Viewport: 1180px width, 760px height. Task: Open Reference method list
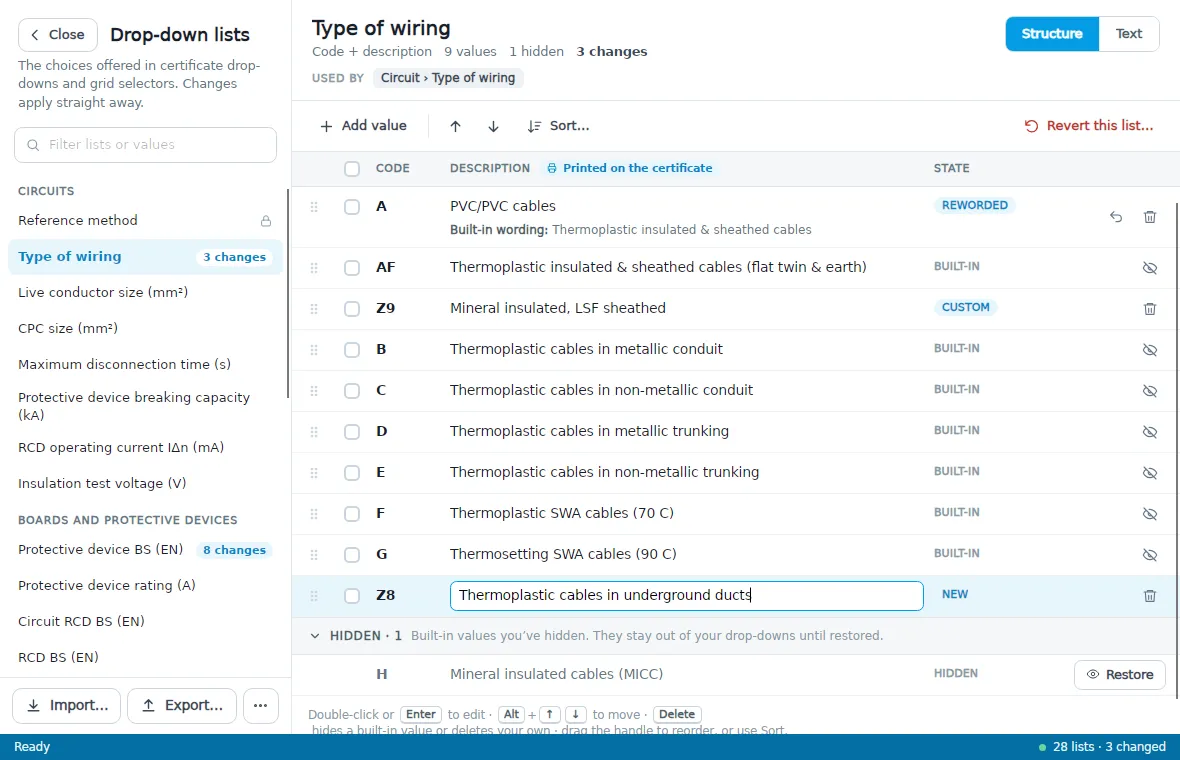144,220
